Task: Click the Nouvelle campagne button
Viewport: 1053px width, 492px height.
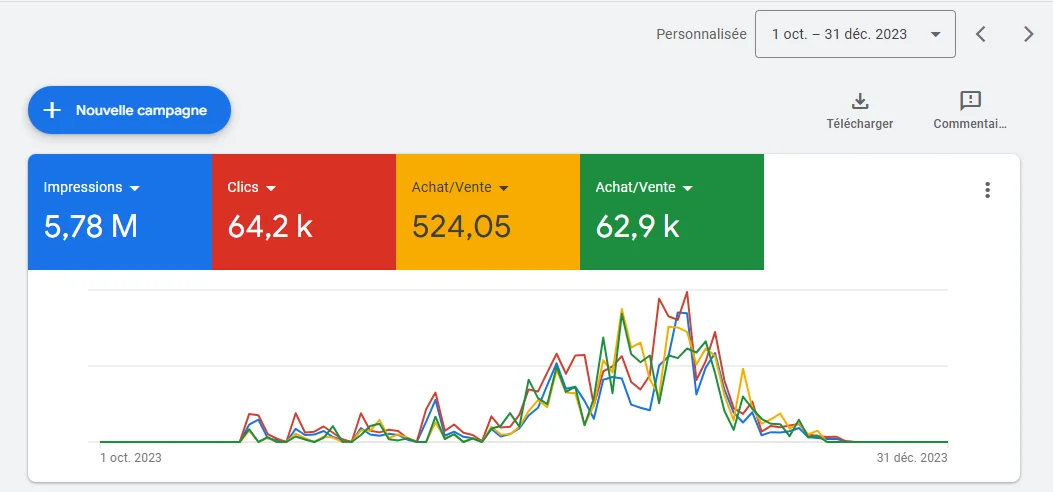Action: point(130,110)
